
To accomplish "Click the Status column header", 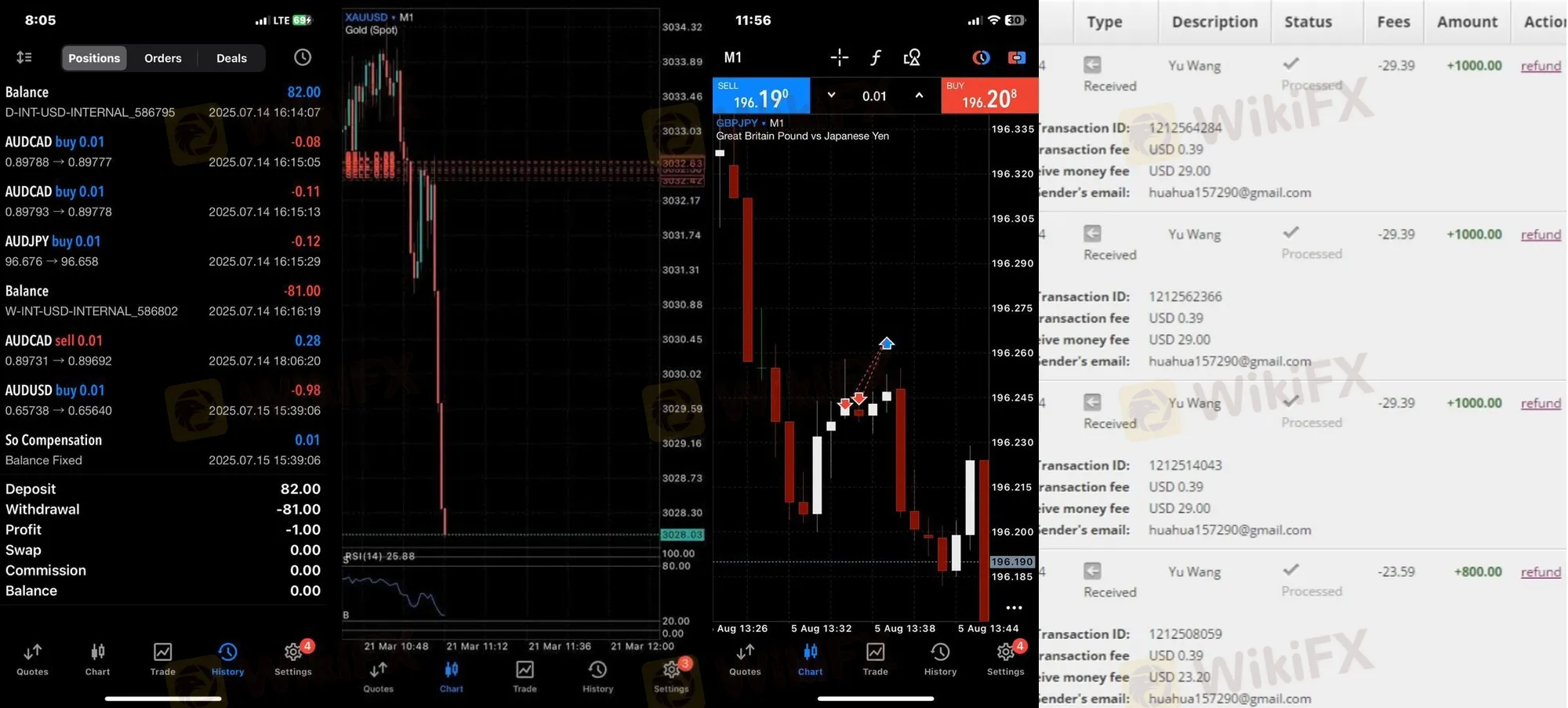I will tap(1308, 22).
